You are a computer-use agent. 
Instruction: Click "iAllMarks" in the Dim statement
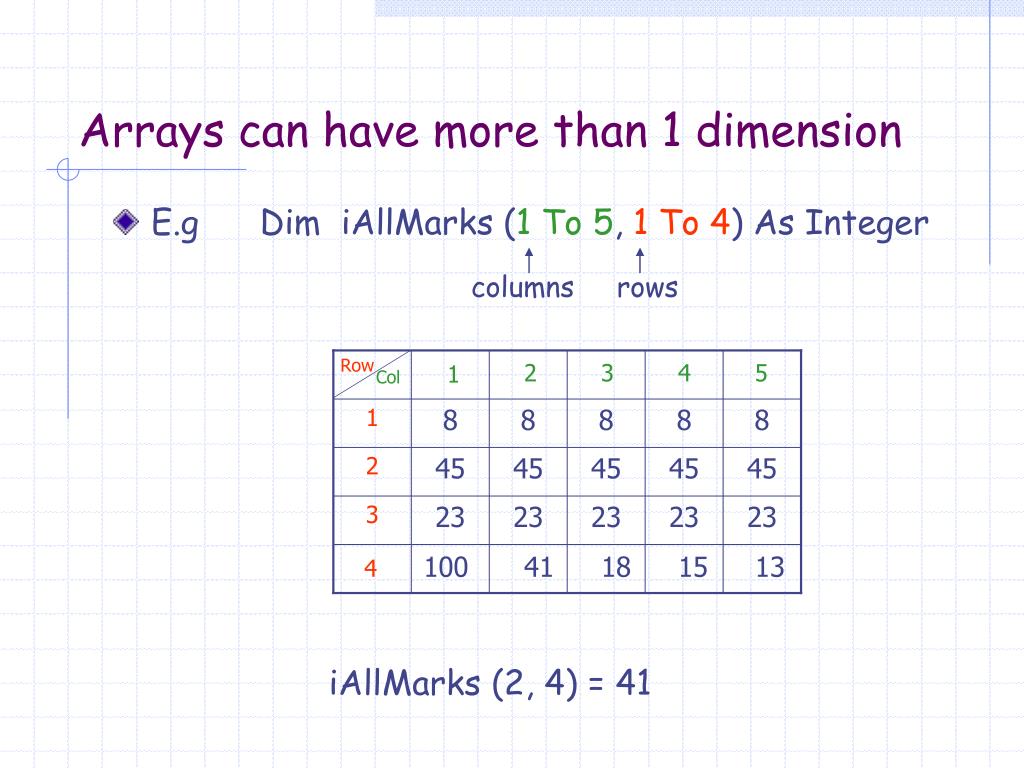point(417,223)
